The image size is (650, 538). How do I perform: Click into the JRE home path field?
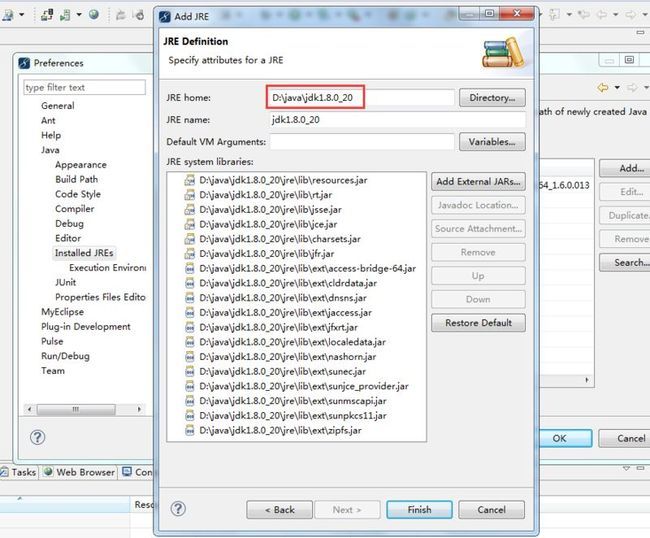(x=362, y=98)
